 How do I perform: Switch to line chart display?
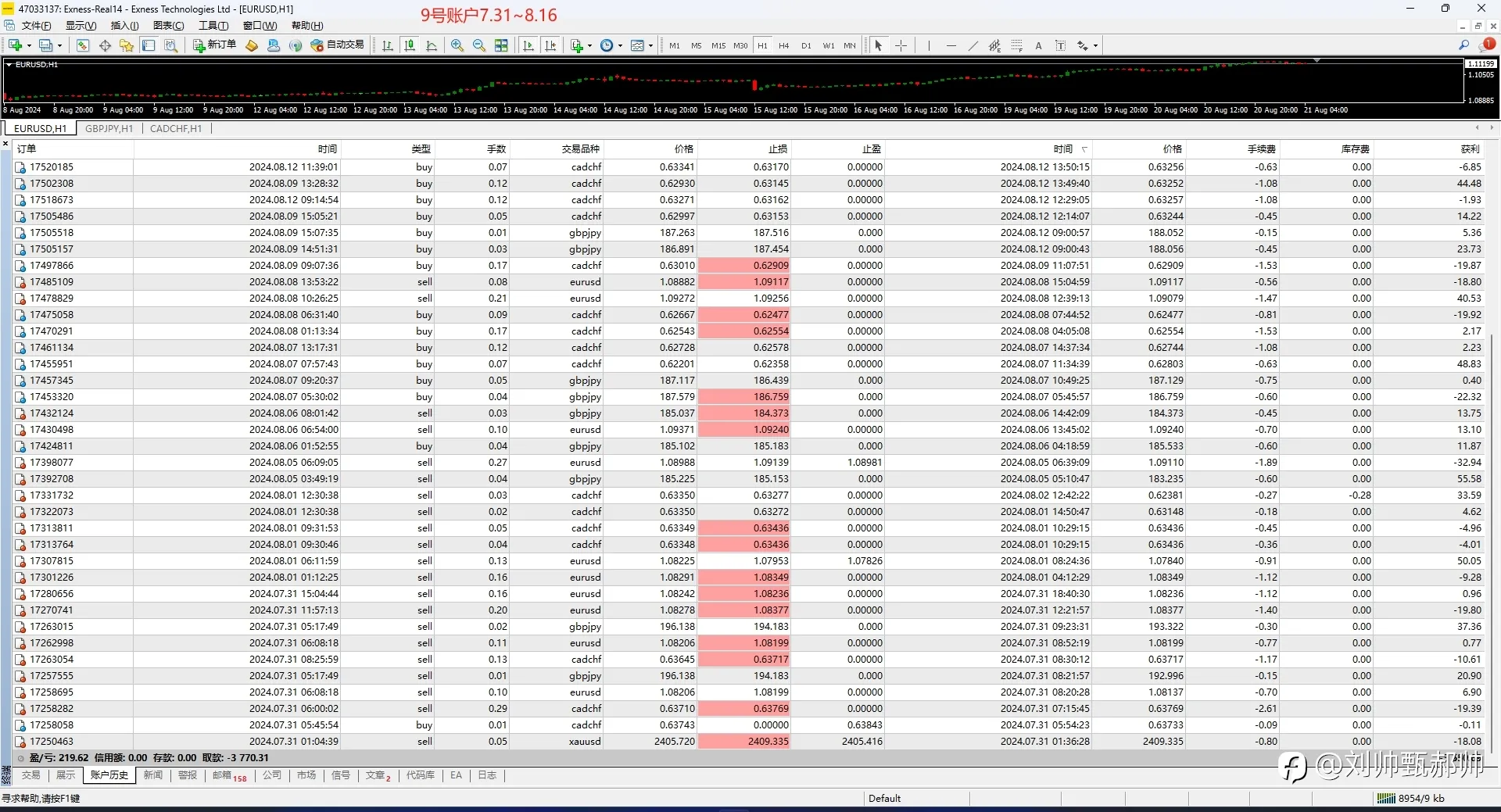pyautogui.click(x=432, y=45)
